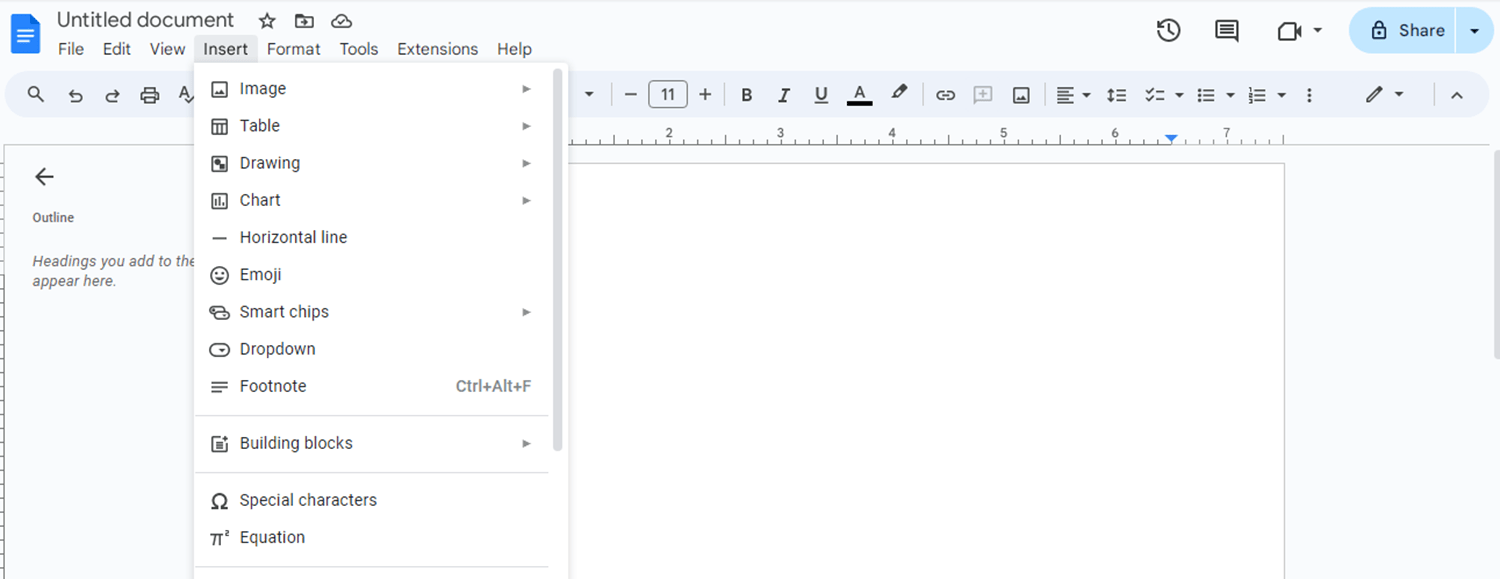Open the spelling and grammar check
This screenshot has width=1500, height=579.
tap(185, 94)
